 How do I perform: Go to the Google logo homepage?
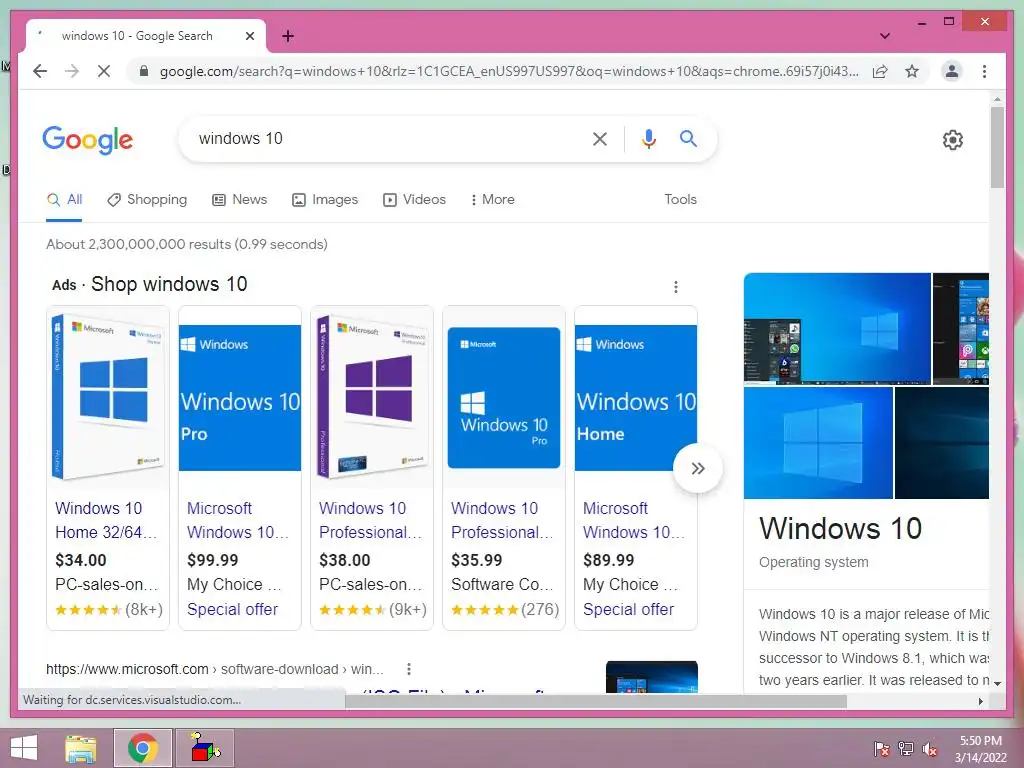coord(88,140)
